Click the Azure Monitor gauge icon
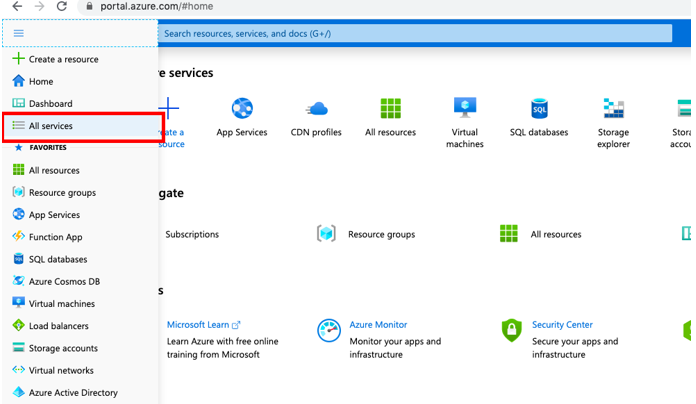Viewport: 696px width, 404px height. pyautogui.click(x=329, y=330)
